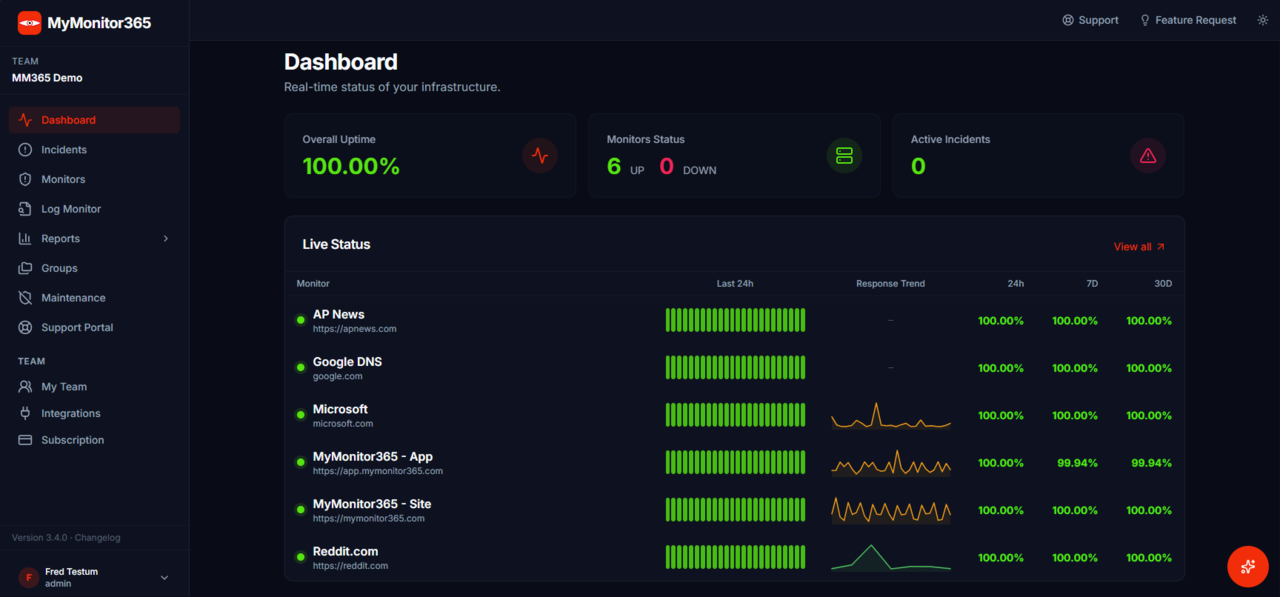The width and height of the screenshot is (1280, 597).
Task: Click the https://app.mymonitor365.com URL text
Action: (378, 471)
